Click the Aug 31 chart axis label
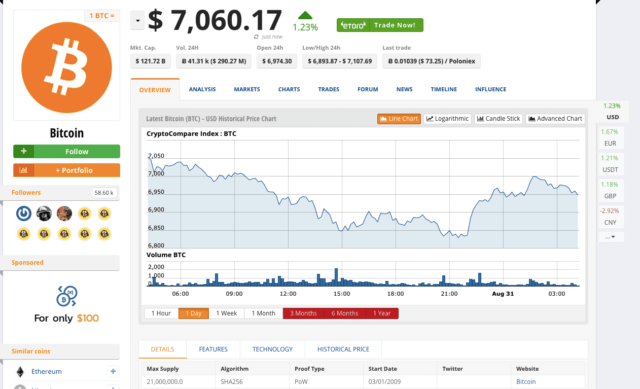 pos(502,294)
